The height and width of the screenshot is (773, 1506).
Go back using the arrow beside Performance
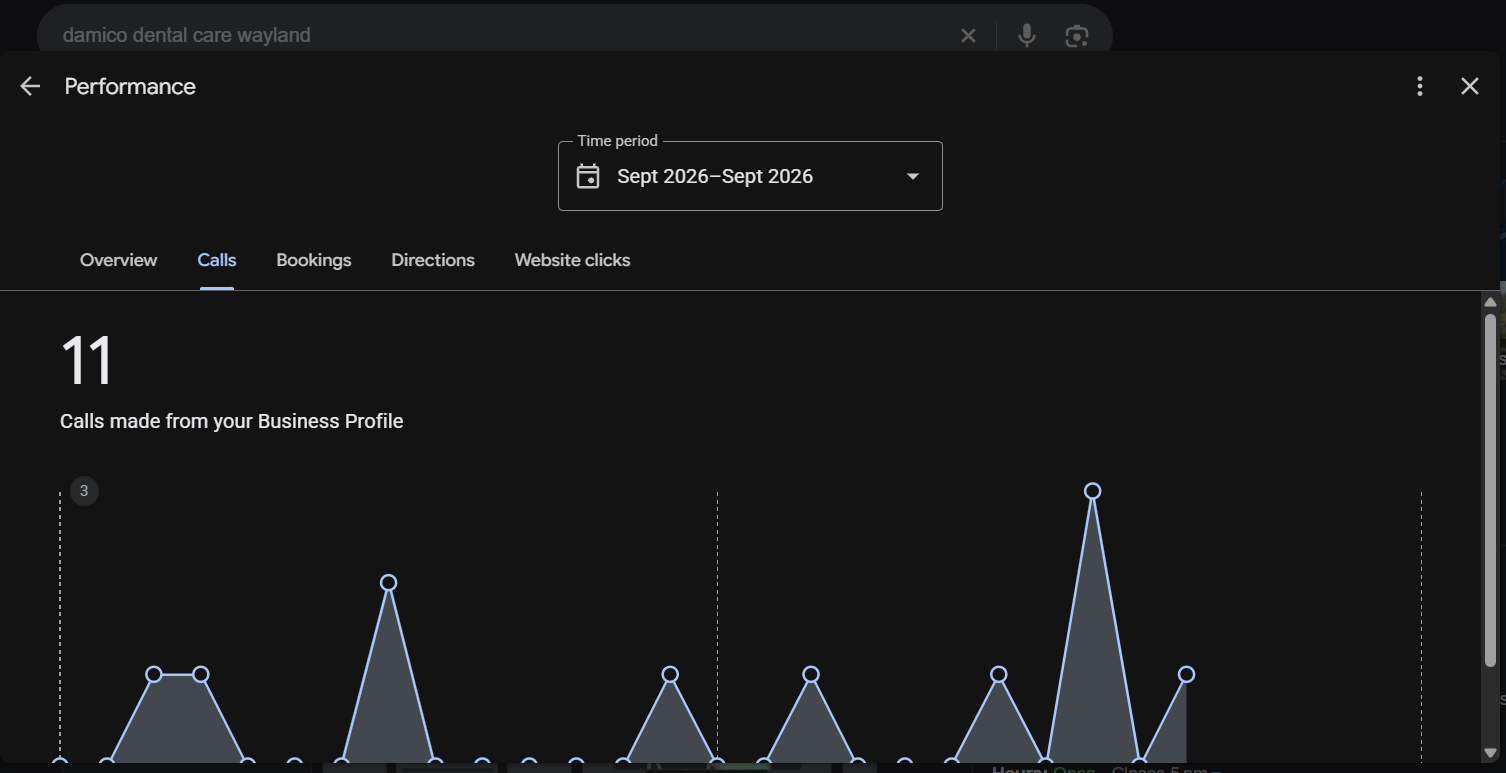tap(30, 86)
